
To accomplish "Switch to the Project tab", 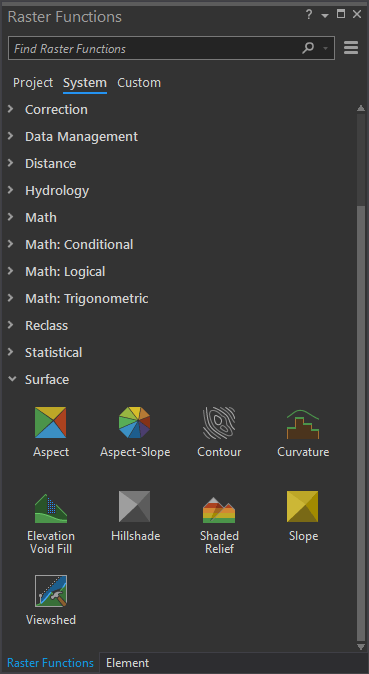I will (x=33, y=83).
